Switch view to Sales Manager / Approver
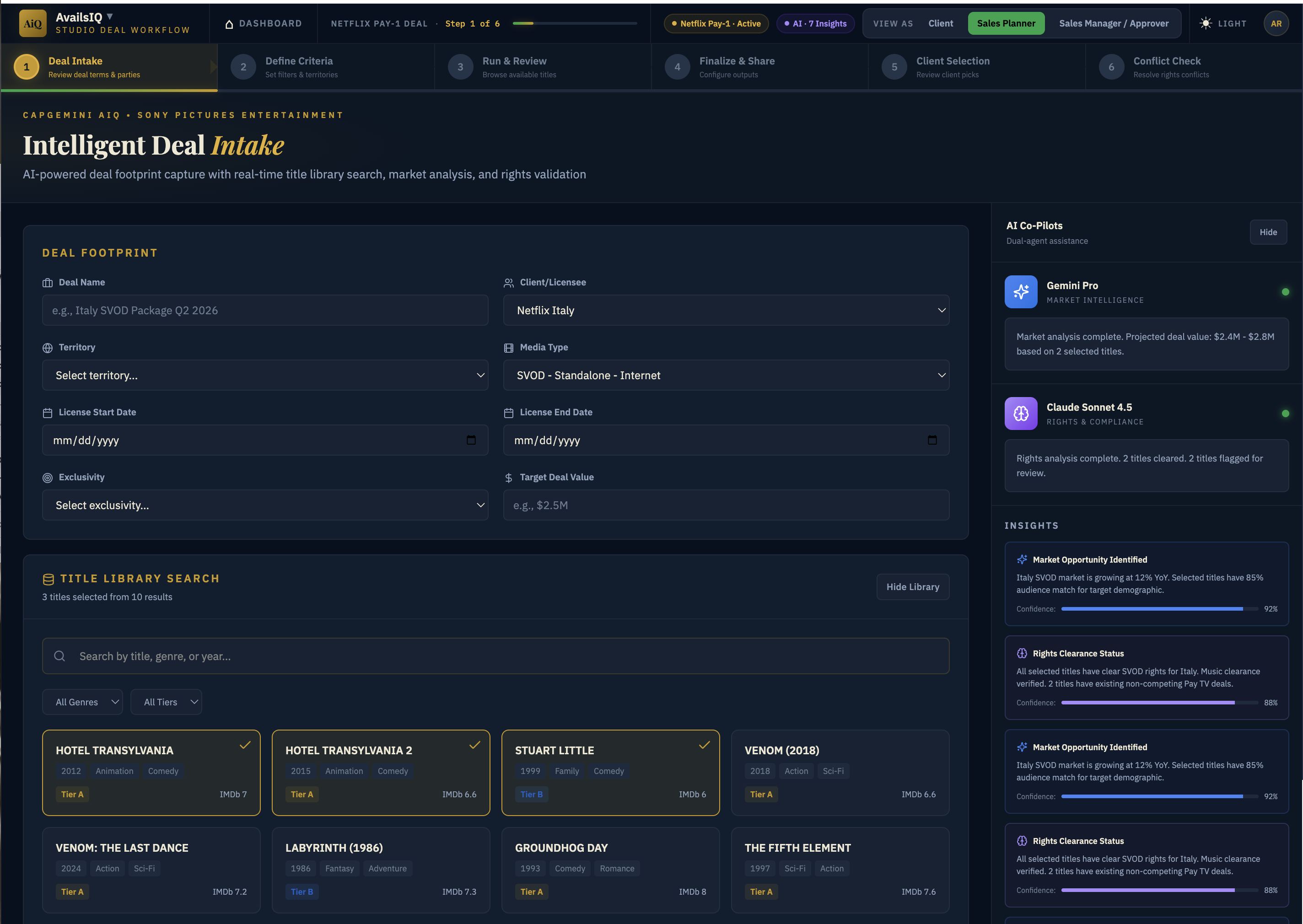1303x924 pixels. click(1114, 23)
